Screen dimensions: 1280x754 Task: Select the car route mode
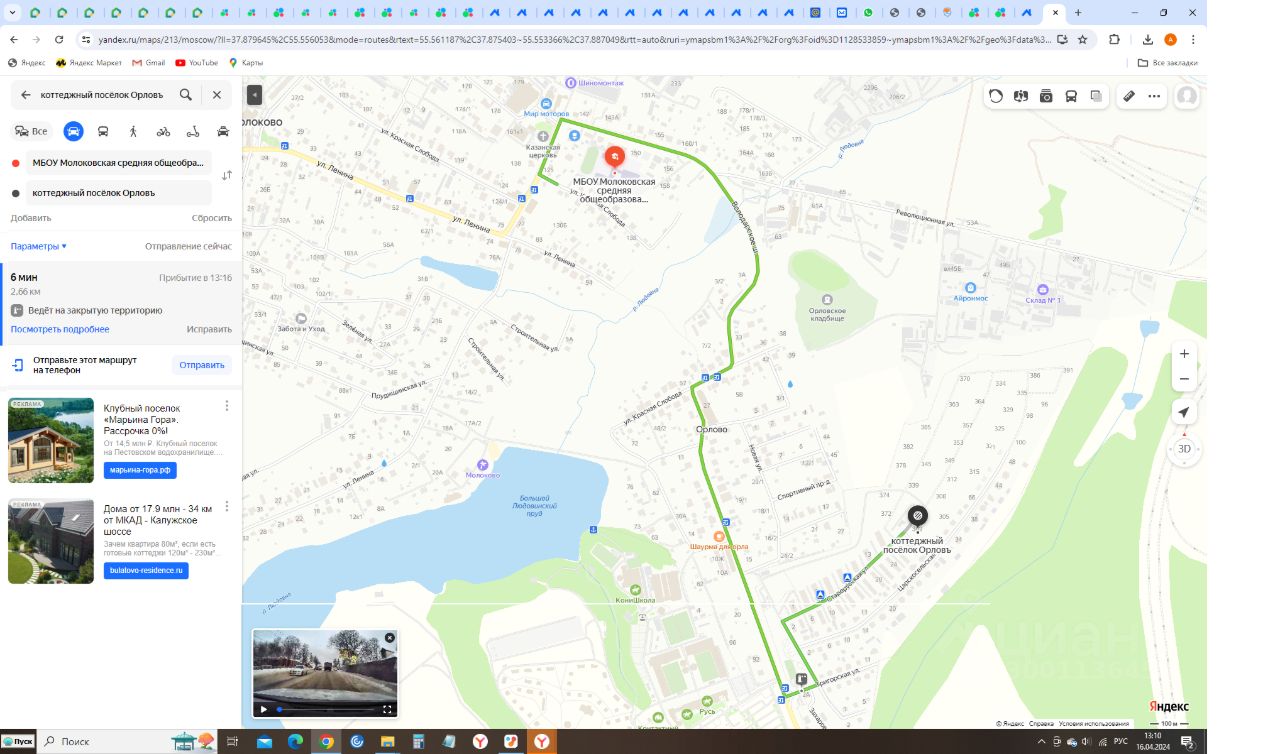[x=73, y=131]
